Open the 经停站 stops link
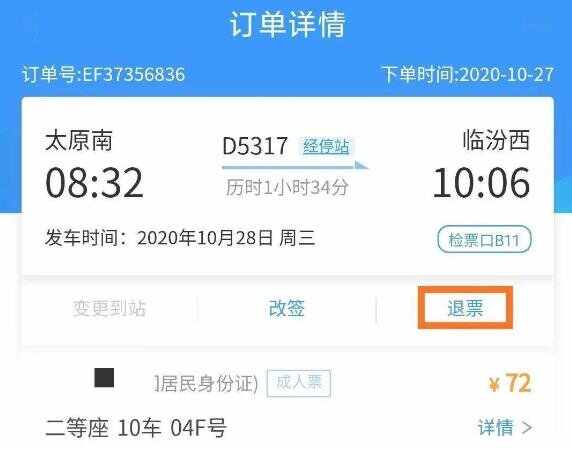The image size is (572, 449). 326,146
